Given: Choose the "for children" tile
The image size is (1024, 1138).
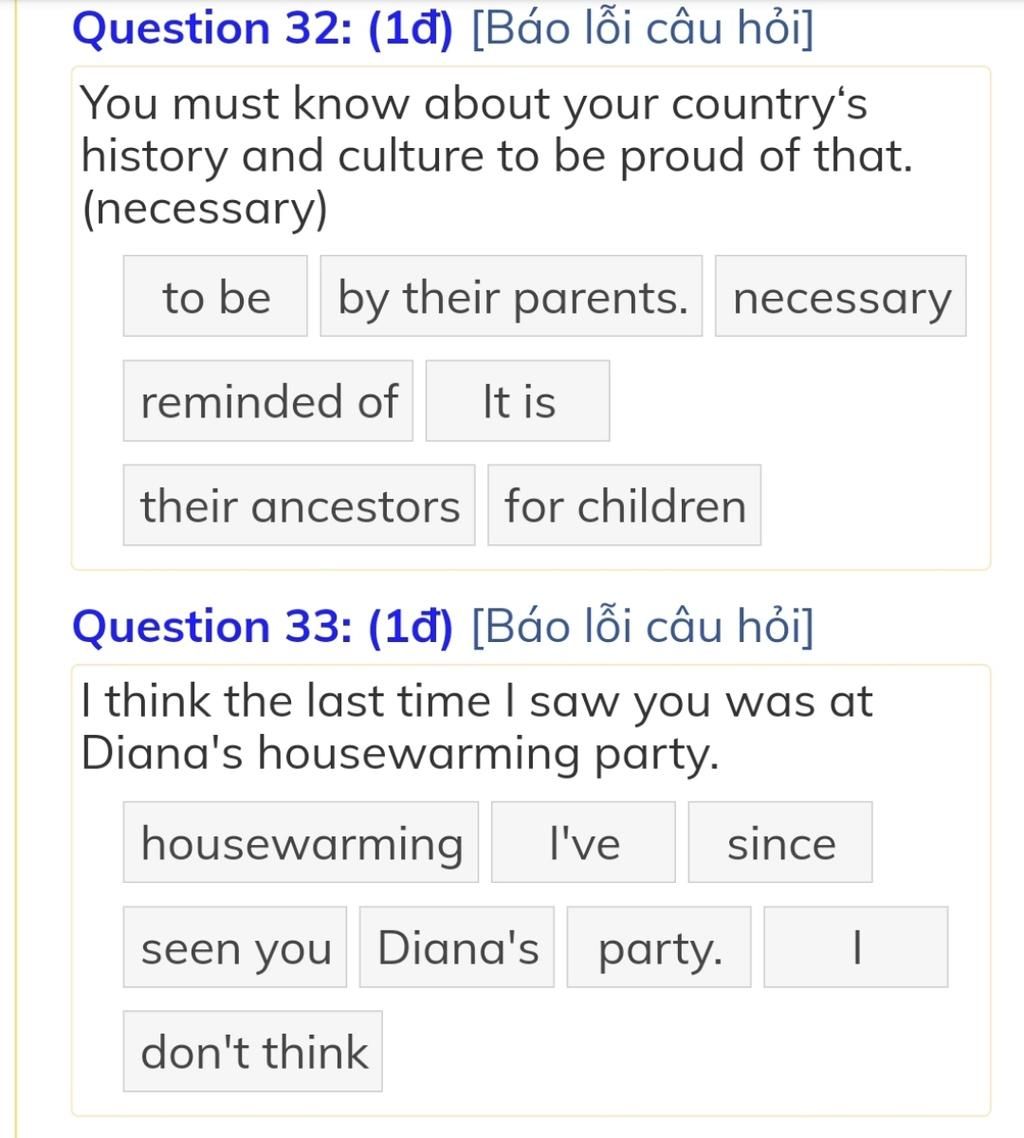Looking at the screenshot, I should [x=624, y=505].
